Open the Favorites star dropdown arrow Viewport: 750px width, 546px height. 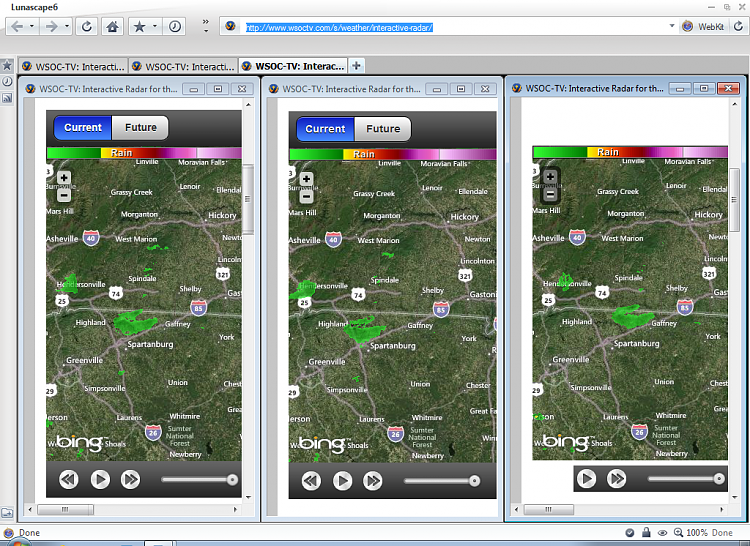[154, 26]
